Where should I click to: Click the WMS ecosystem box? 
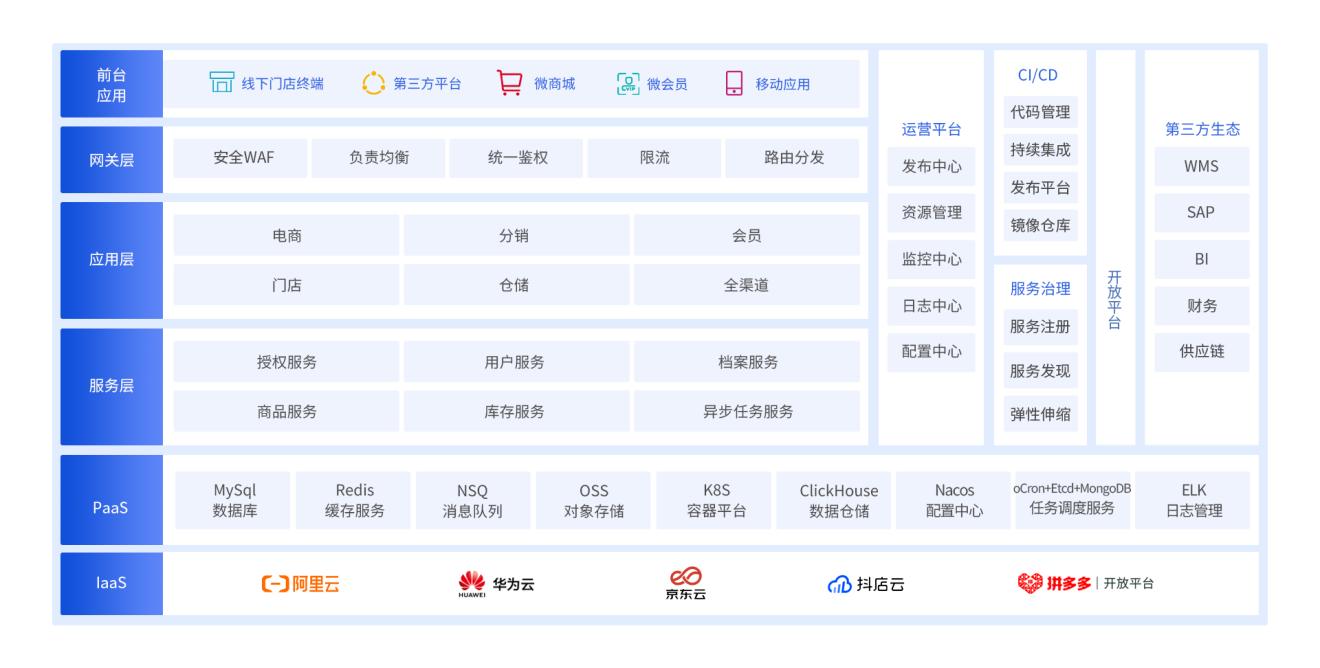[x=1201, y=167]
